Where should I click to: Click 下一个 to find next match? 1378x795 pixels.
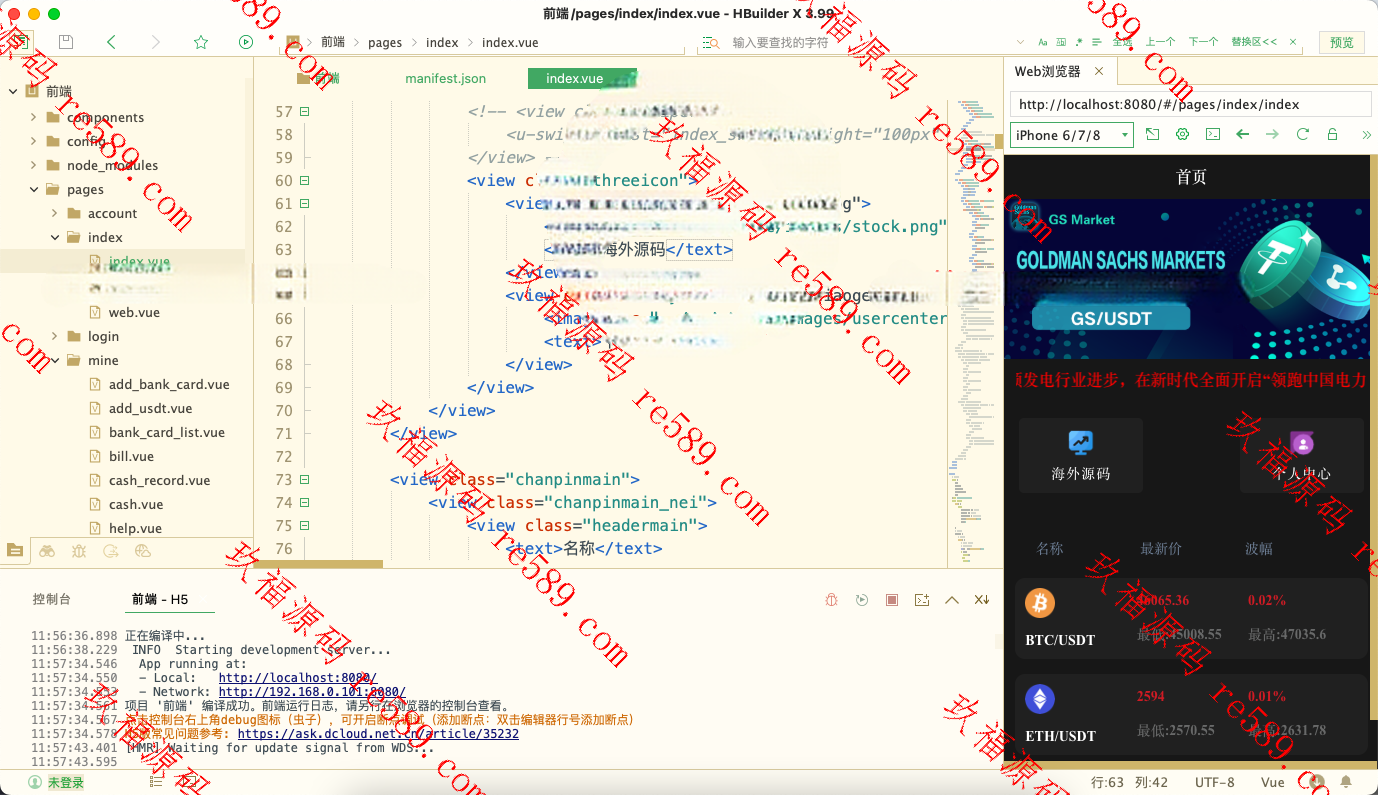[1203, 42]
